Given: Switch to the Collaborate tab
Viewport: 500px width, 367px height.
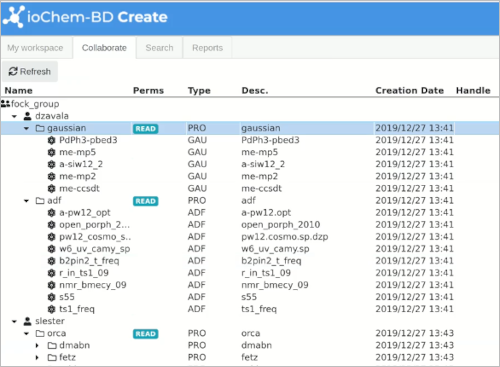Looking at the screenshot, I should point(104,48).
